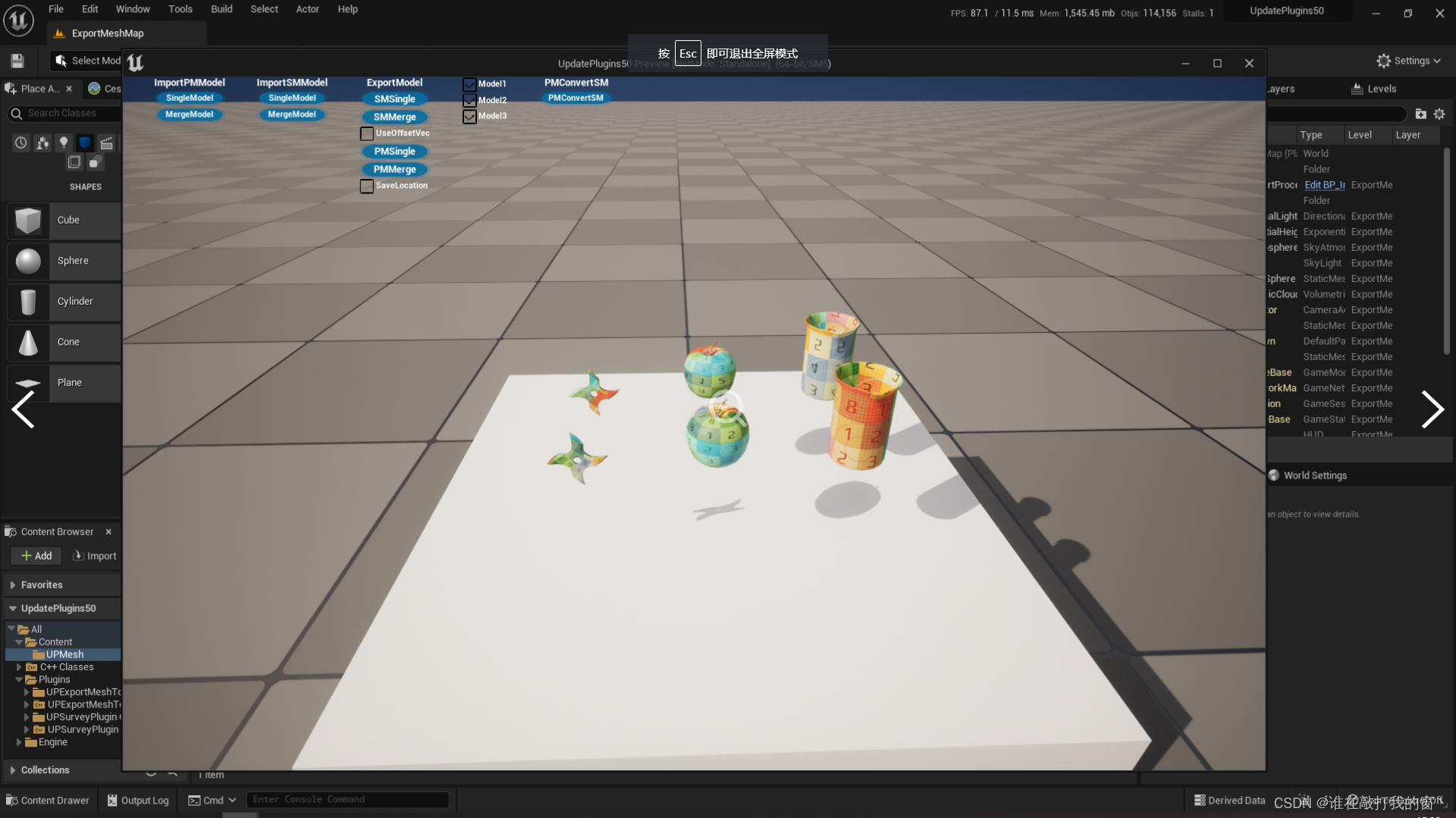Screen dimensions: 1456x818
Task: Open the Edit BP_I link in Outliner
Action: (x=1324, y=184)
